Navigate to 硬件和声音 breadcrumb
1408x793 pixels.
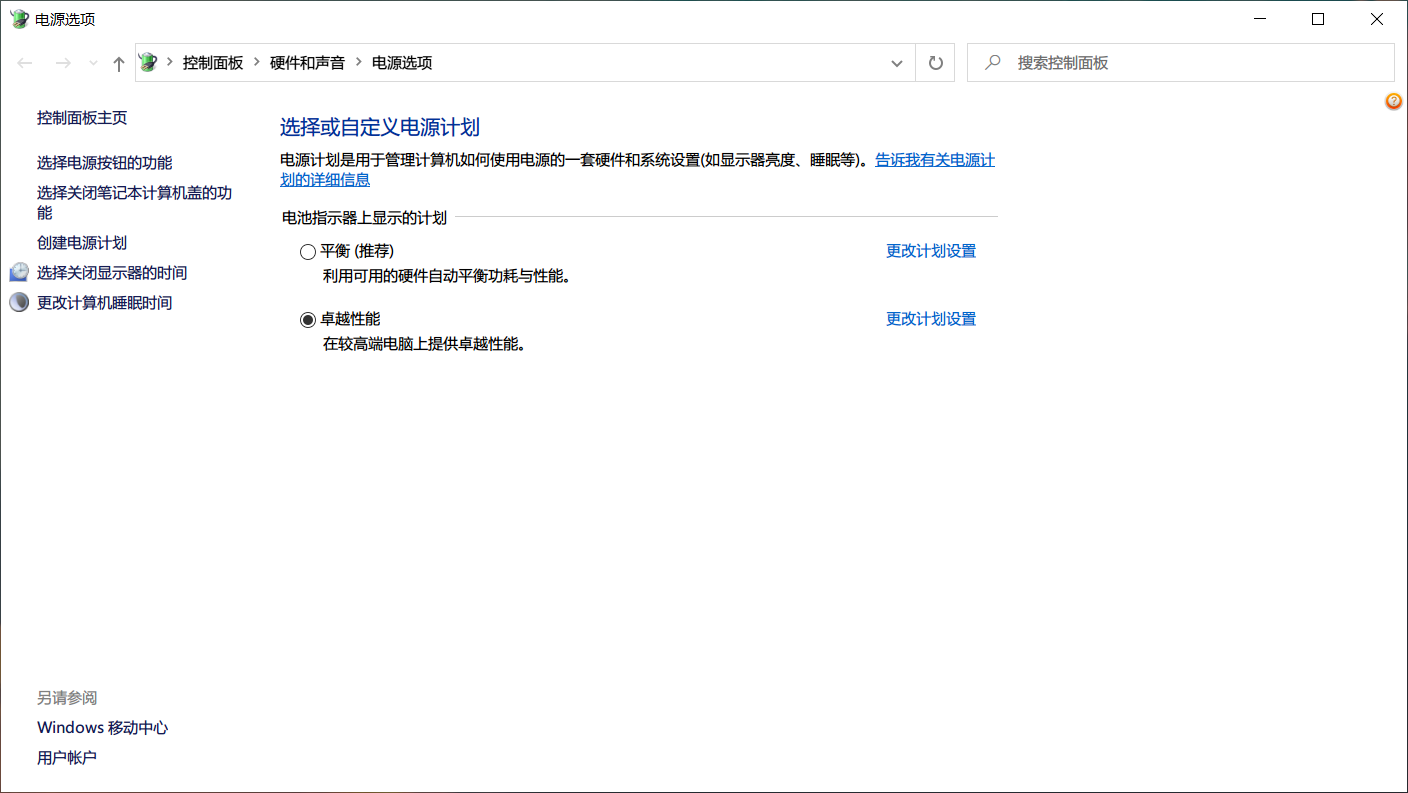(x=307, y=63)
